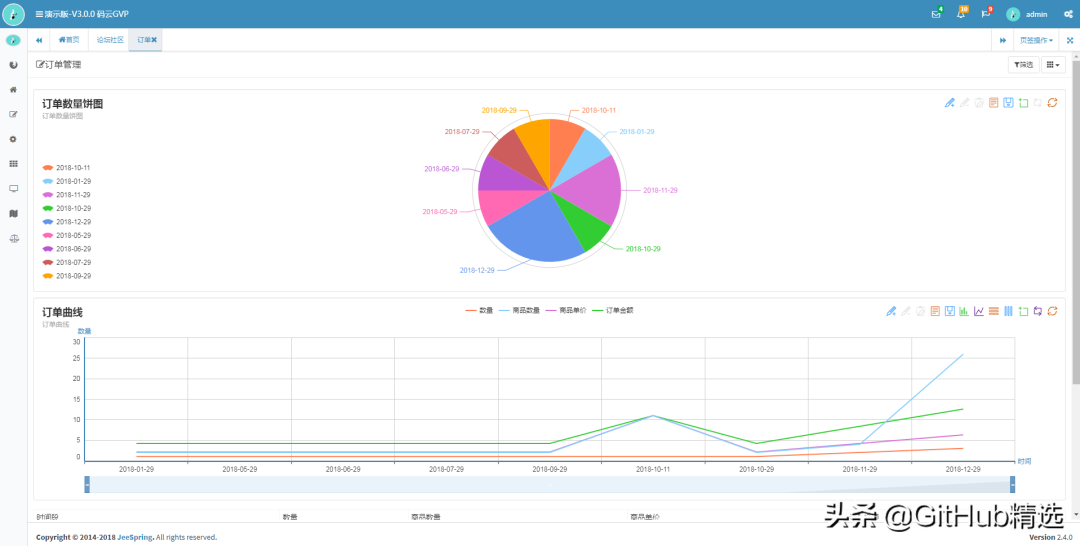This screenshot has width=1080, height=546.
Task: Open order curve data view icon
Action: (935, 311)
